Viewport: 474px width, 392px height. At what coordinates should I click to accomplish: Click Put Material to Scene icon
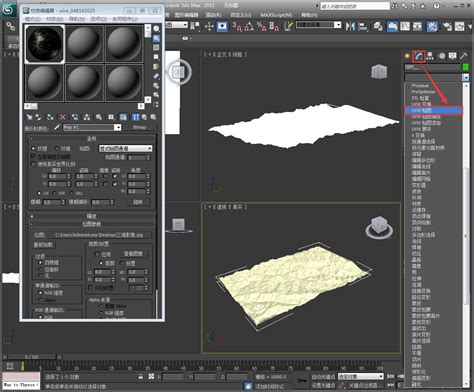38,117
